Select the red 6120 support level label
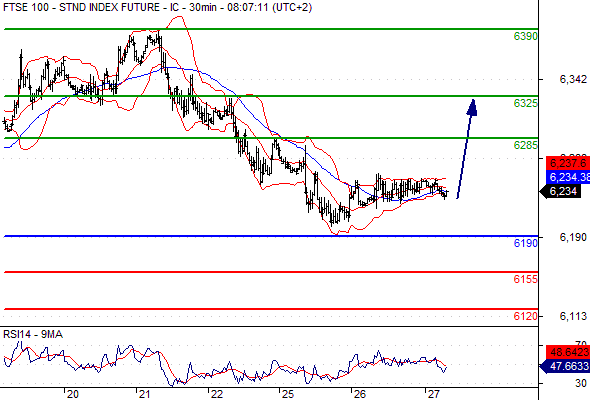 pyautogui.click(x=526, y=316)
